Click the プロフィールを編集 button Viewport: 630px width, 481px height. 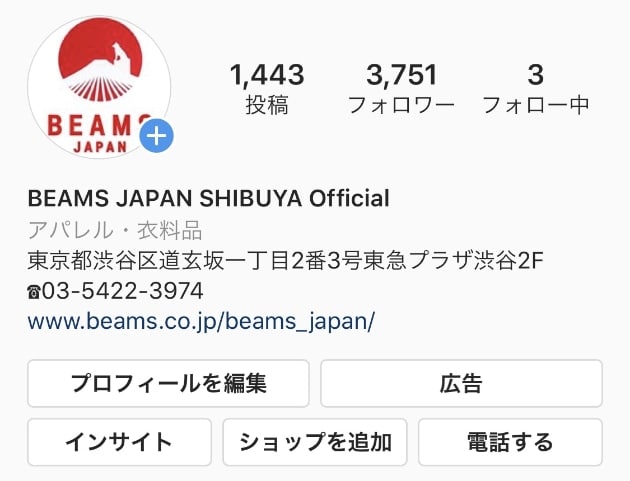coord(168,383)
